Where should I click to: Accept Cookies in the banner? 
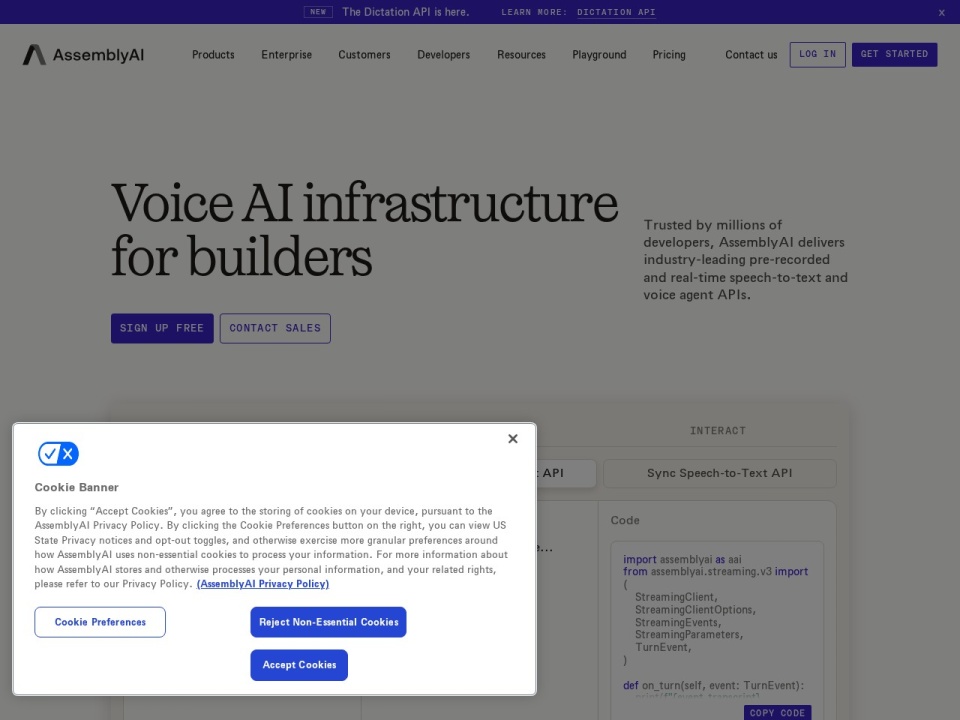(x=299, y=665)
